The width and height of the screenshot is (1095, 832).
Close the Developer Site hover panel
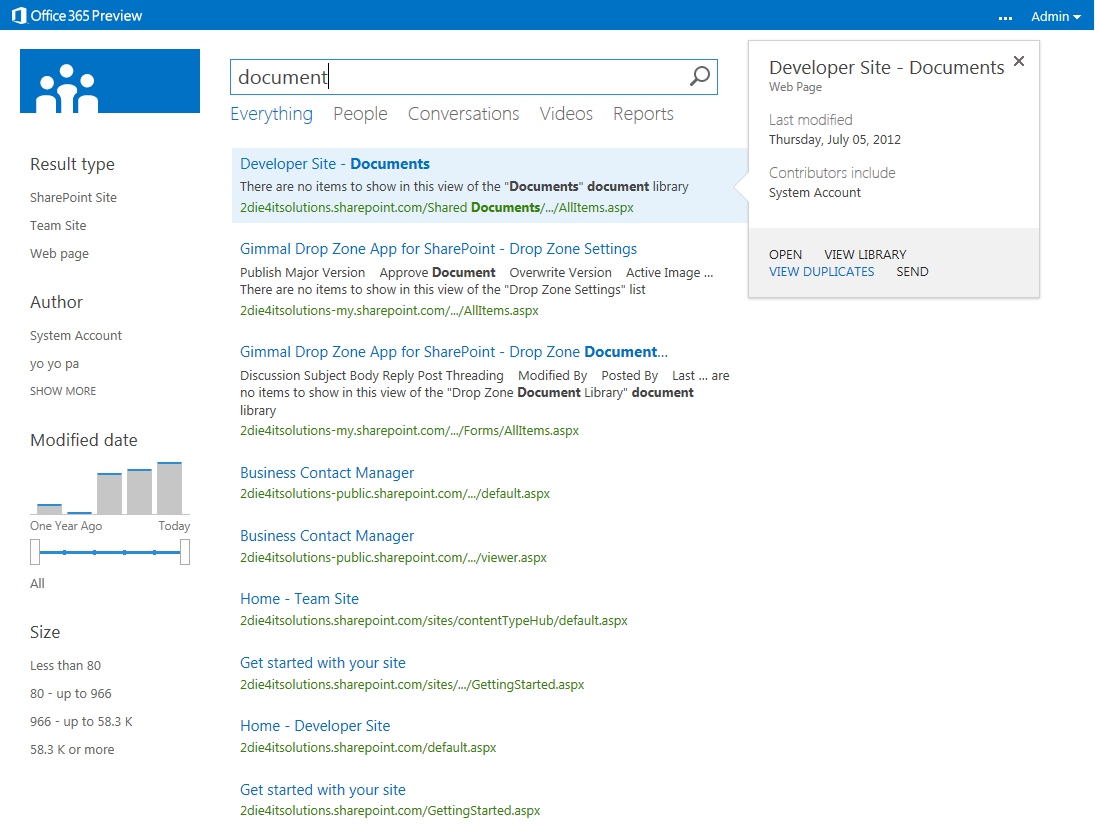(x=1019, y=62)
